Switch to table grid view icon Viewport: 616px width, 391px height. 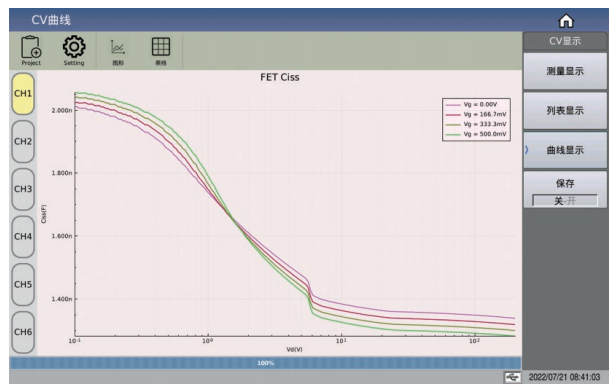tap(161, 51)
